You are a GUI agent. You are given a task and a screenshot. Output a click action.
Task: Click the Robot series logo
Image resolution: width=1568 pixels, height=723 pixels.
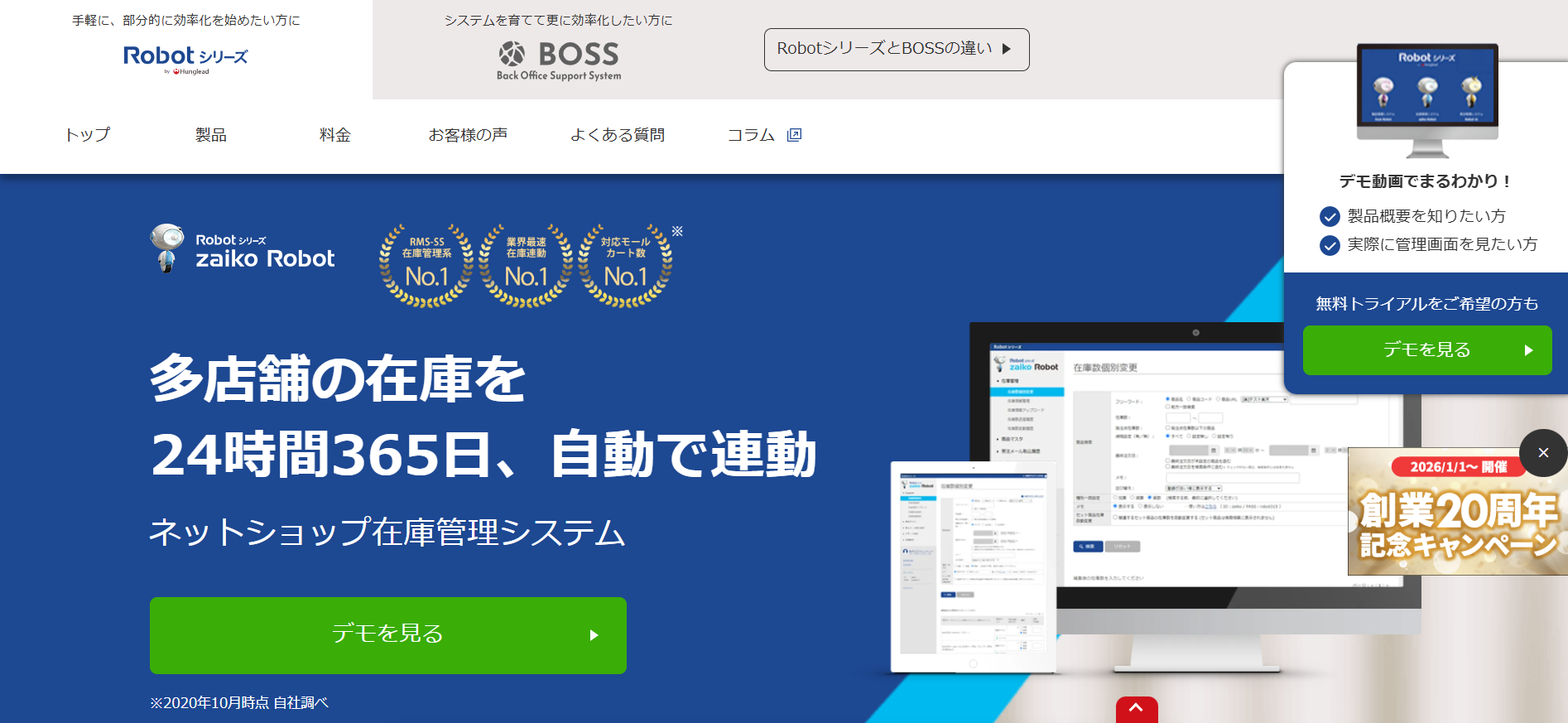coord(185,58)
